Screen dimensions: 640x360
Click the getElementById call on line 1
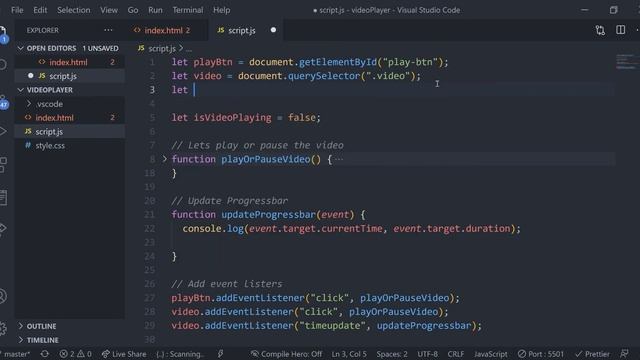(x=338, y=62)
